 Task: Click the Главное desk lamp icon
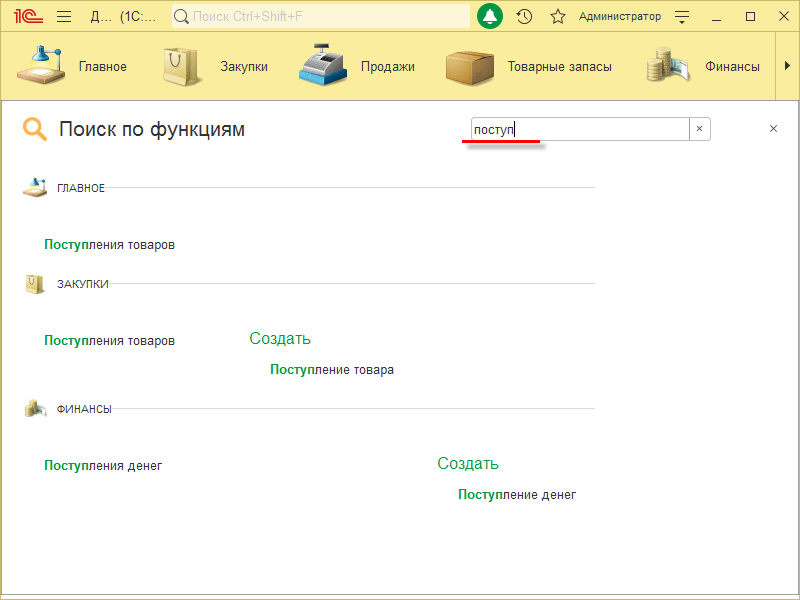click(x=41, y=65)
